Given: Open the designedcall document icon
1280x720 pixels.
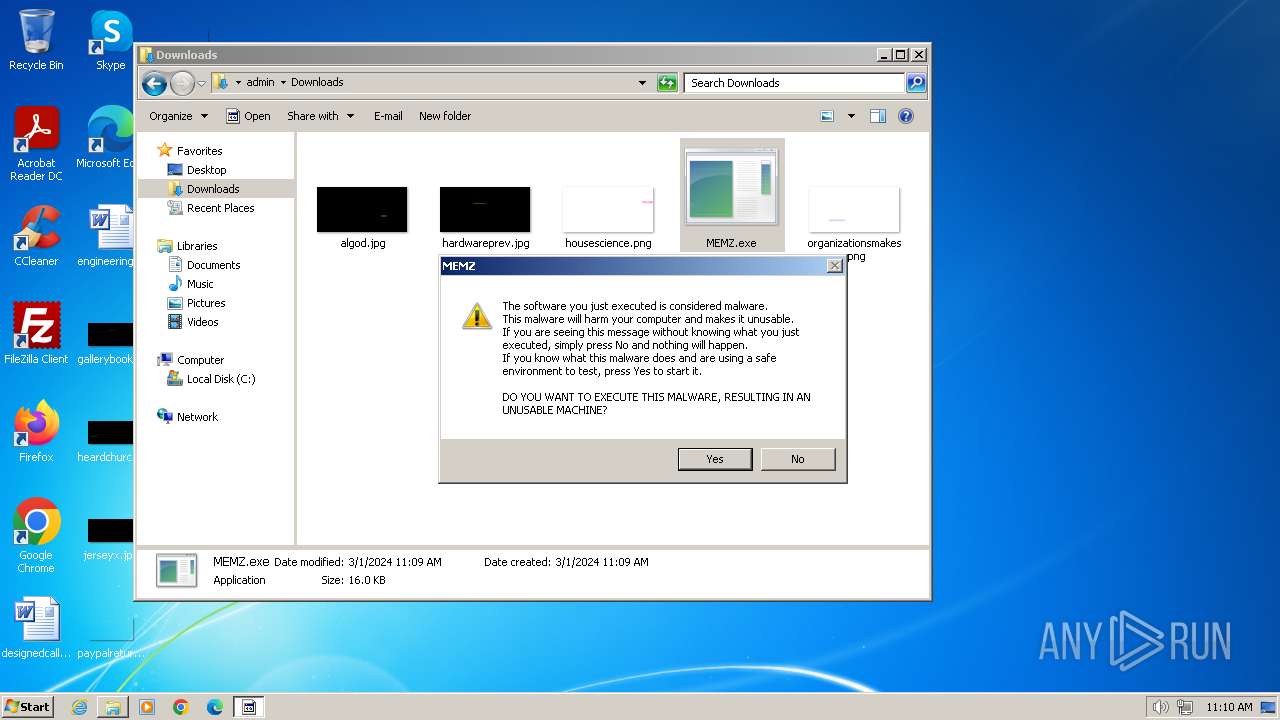Looking at the screenshot, I should pos(36,630).
